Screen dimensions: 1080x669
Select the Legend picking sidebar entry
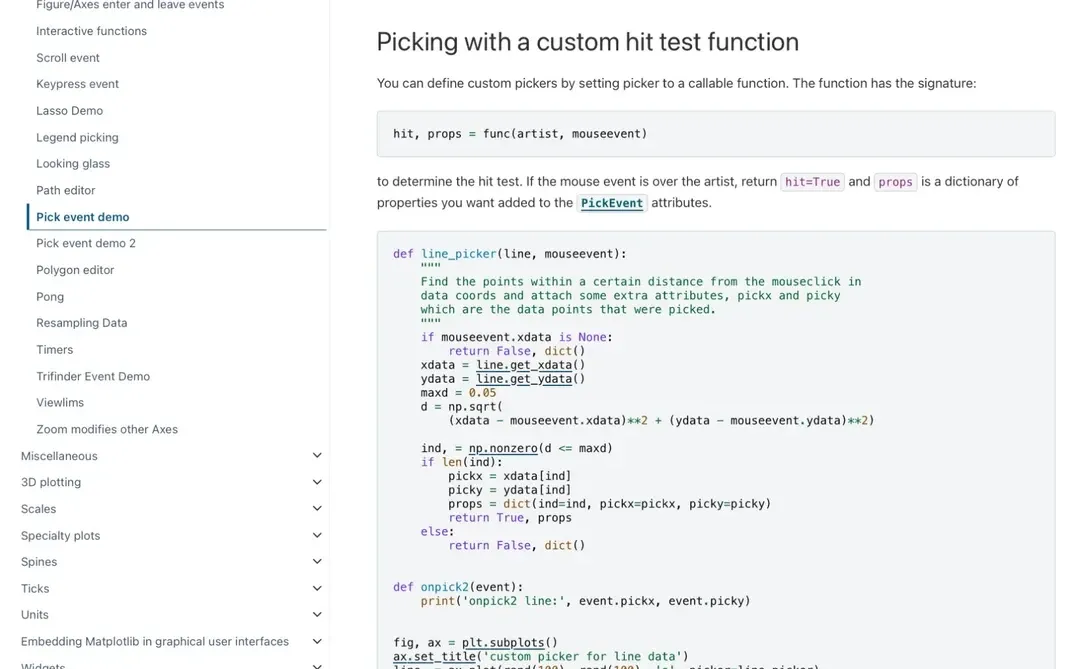[x=77, y=137]
